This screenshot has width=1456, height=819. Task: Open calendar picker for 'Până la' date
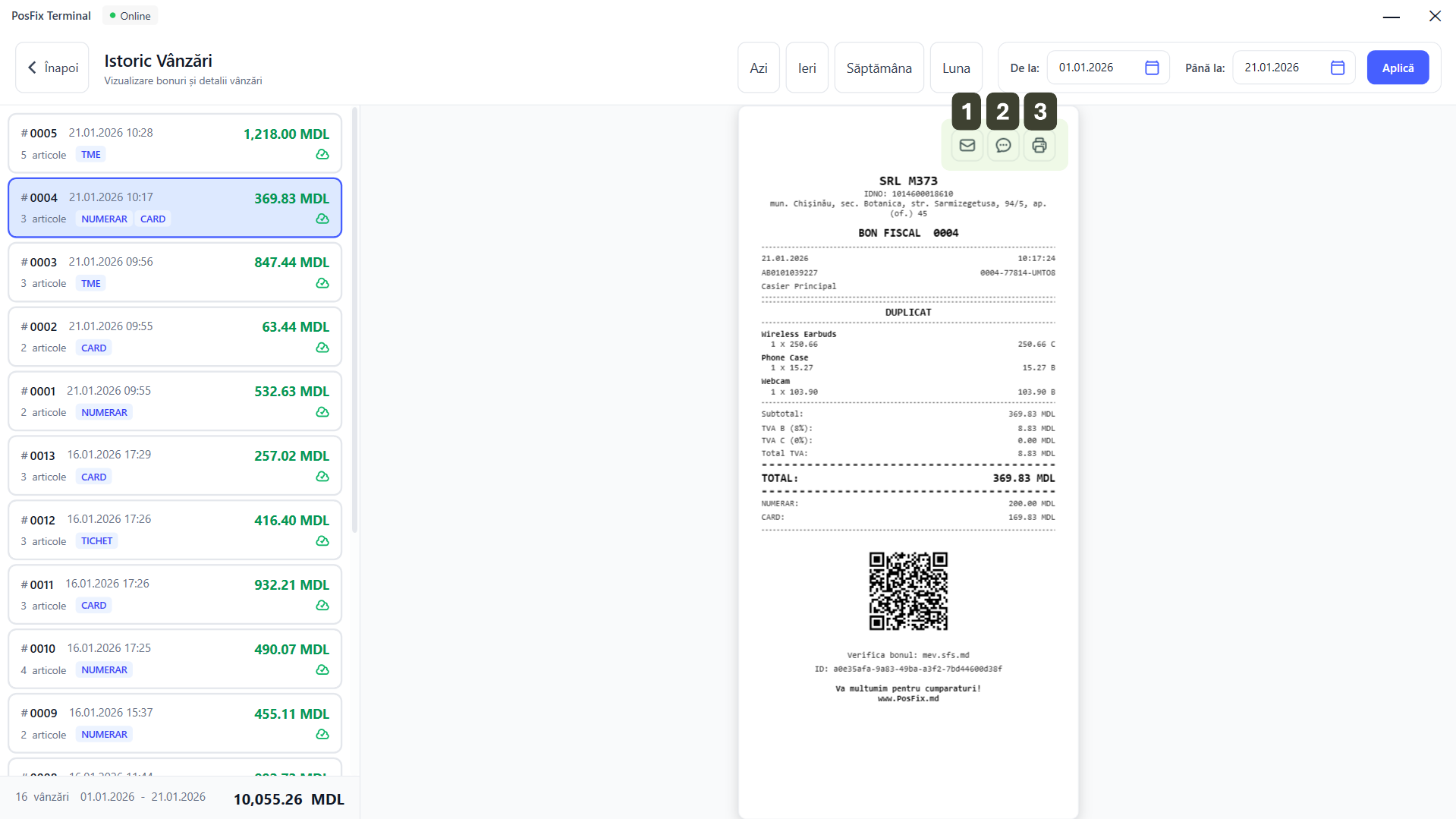[1337, 68]
